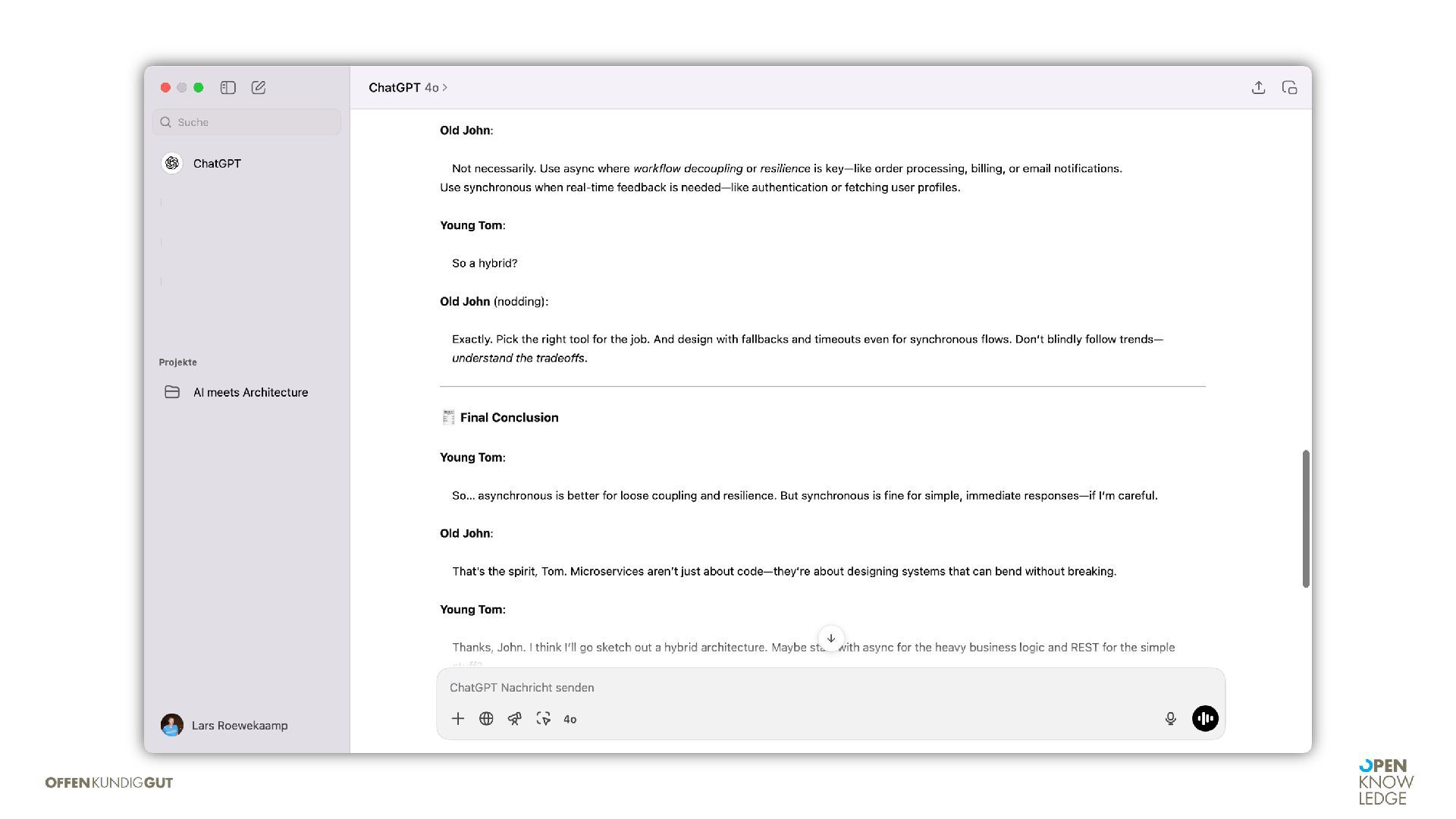Open the ChatGPT 4o model dropdown

[407, 88]
